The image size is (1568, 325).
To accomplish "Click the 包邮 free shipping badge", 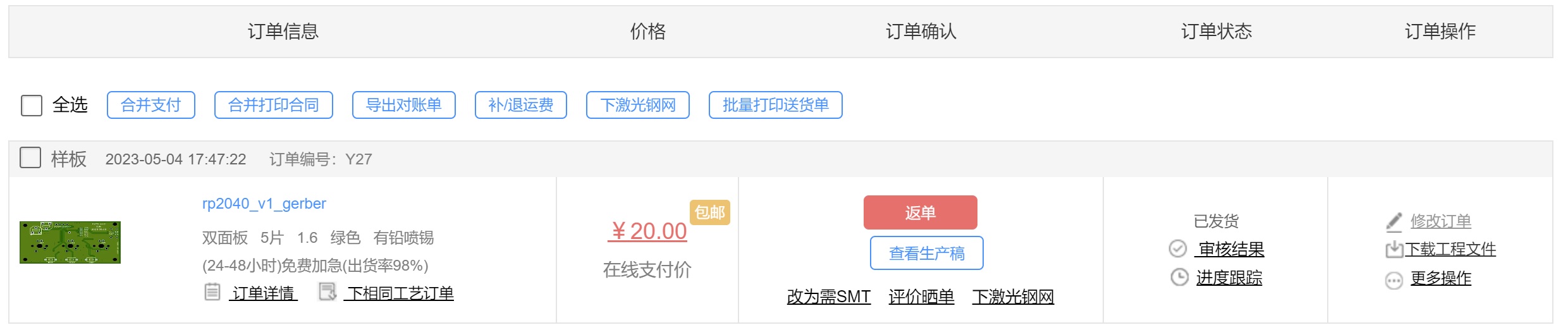I will point(709,212).
